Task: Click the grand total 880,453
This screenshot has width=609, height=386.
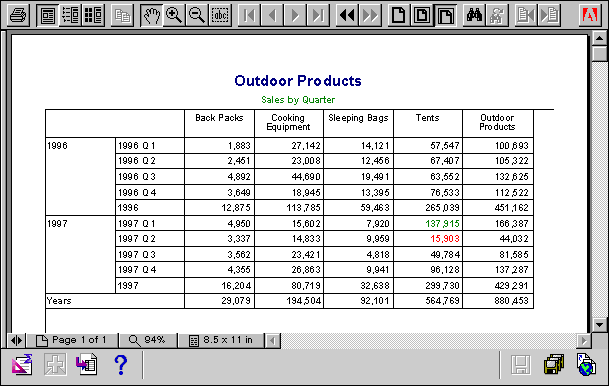Action: [x=512, y=301]
